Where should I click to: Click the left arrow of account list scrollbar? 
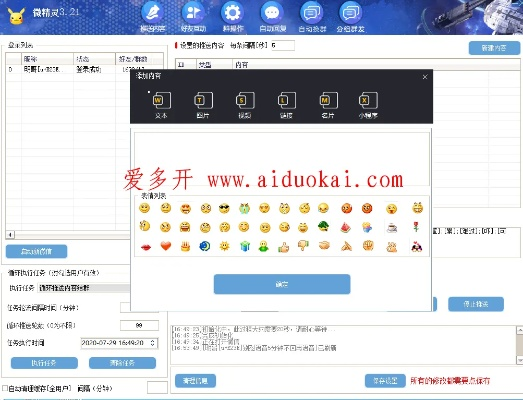point(10,235)
